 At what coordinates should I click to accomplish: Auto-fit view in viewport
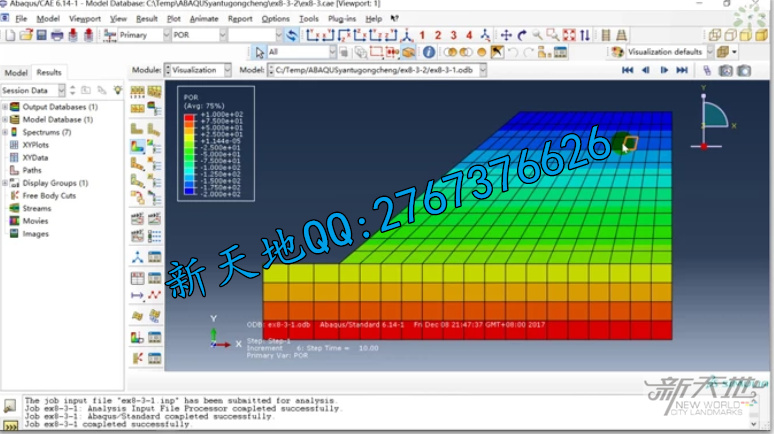tap(569, 35)
